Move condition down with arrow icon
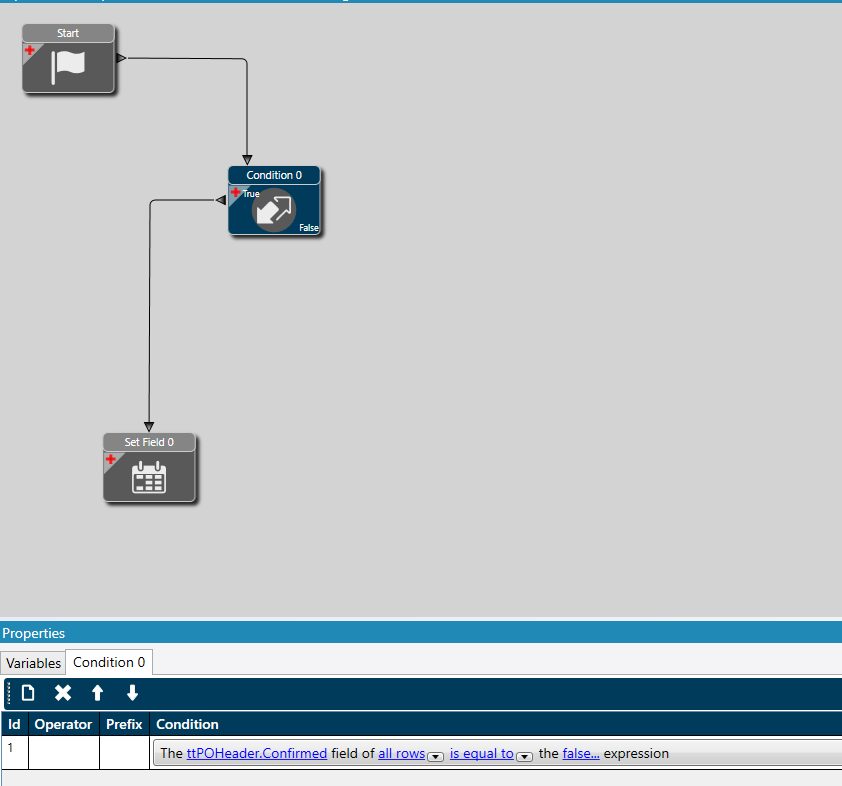The height and width of the screenshot is (786, 842). [x=132, y=693]
